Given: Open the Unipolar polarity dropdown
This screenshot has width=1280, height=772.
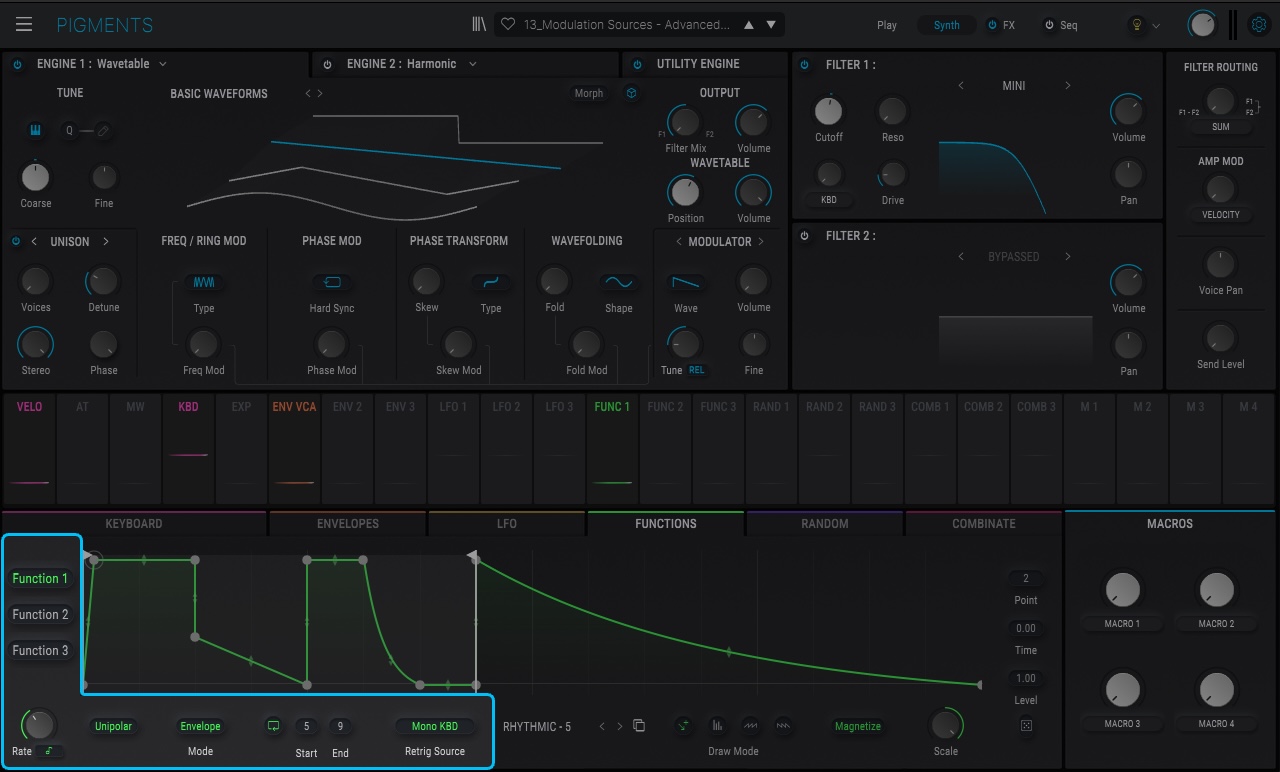Looking at the screenshot, I should click(113, 726).
